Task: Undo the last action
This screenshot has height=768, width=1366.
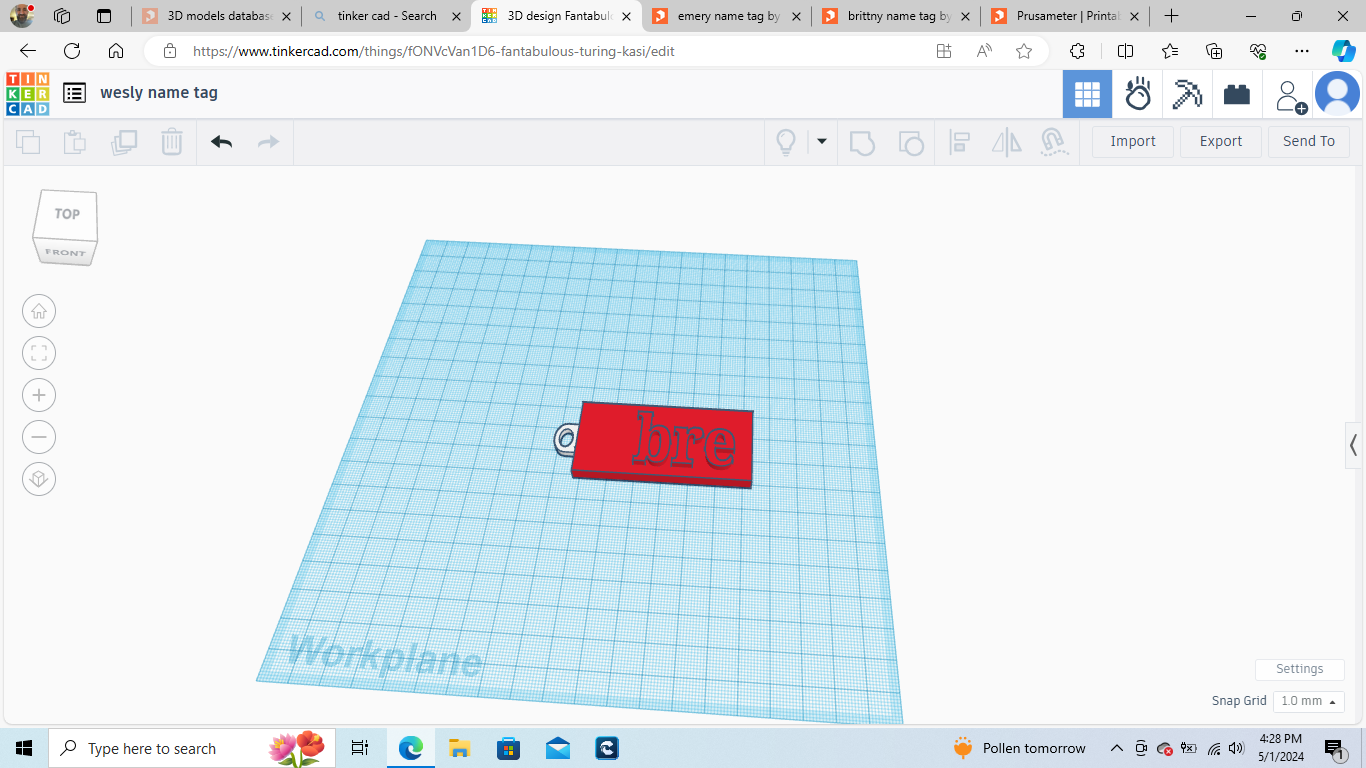Action: click(222, 142)
